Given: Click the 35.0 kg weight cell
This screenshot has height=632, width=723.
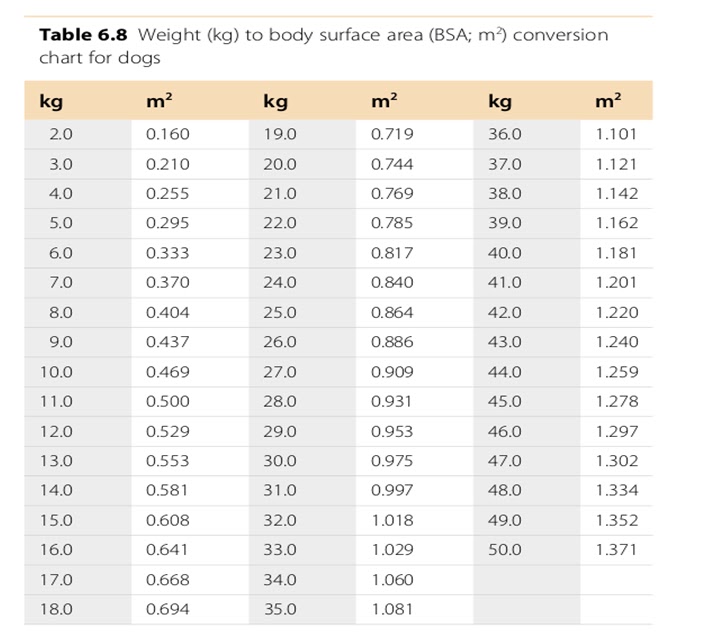Looking at the screenshot, I should (280, 609).
